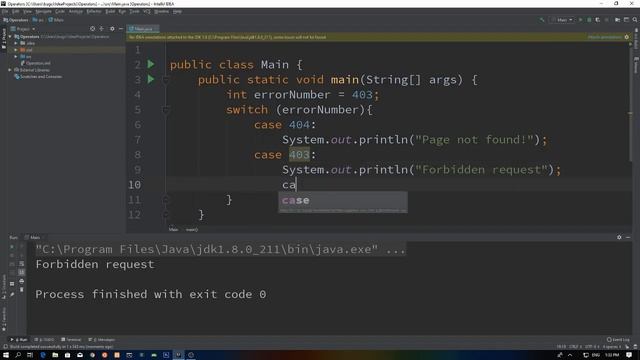Open Main run configuration dropdown
The height and width of the screenshot is (360, 640).
[x=562, y=20]
